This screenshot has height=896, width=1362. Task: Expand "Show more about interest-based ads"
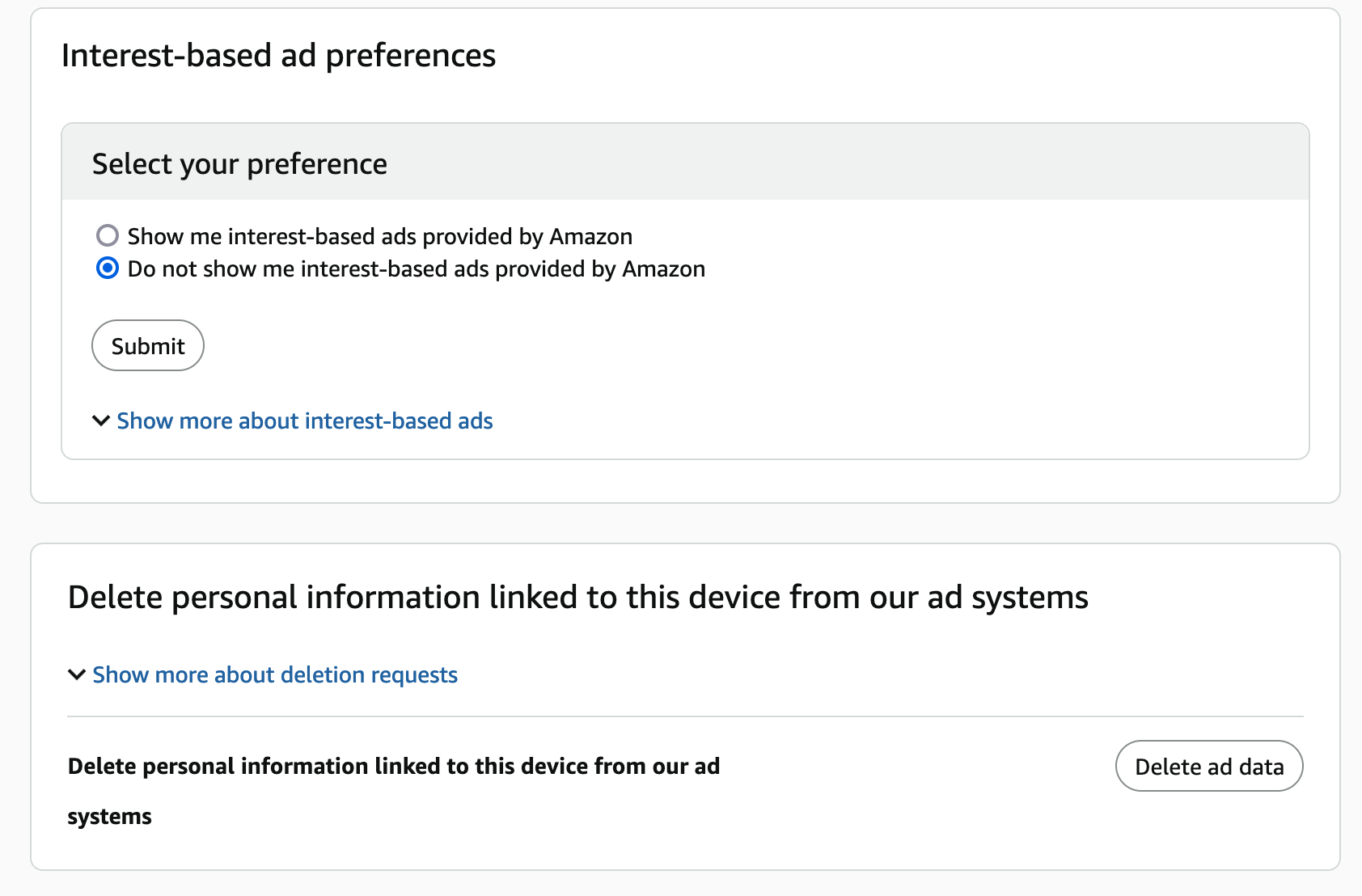point(304,421)
